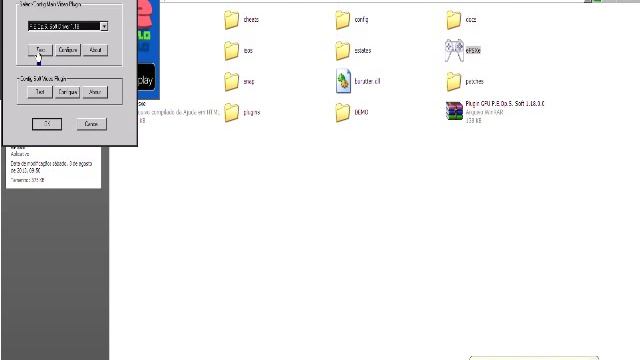The height and width of the screenshot is (360, 640).
Task: Click Configure in the Soft Video Plugin group
Action: coord(68,92)
